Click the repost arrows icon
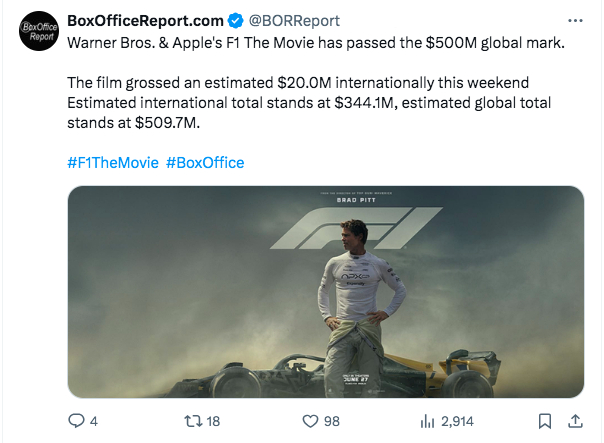604x443 pixels. [193, 421]
